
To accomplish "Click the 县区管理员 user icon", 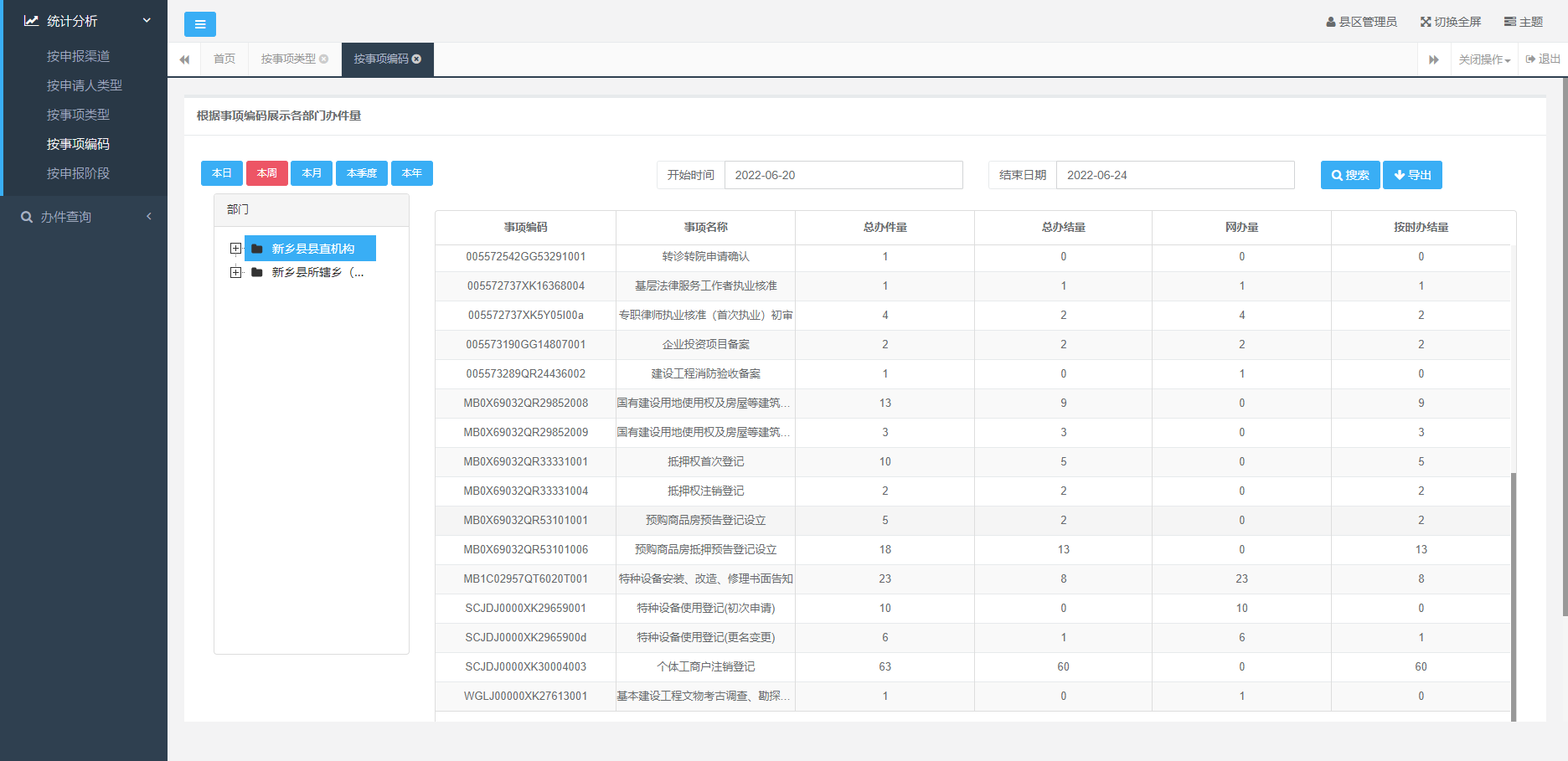I will click(x=1330, y=22).
